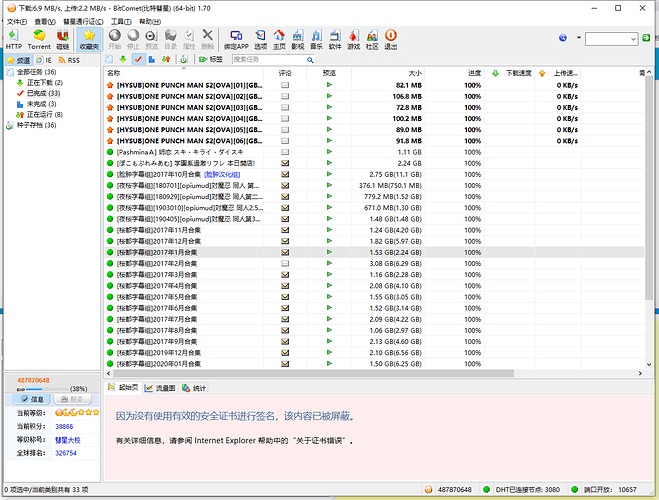
Task: Toggle the downloading filter green arrow
Action: pyautogui.click(x=123, y=60)
